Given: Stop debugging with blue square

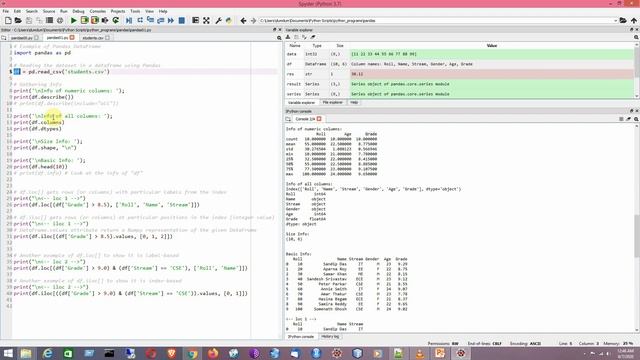Looking at the screenshot, I should [x=182, y=20].
